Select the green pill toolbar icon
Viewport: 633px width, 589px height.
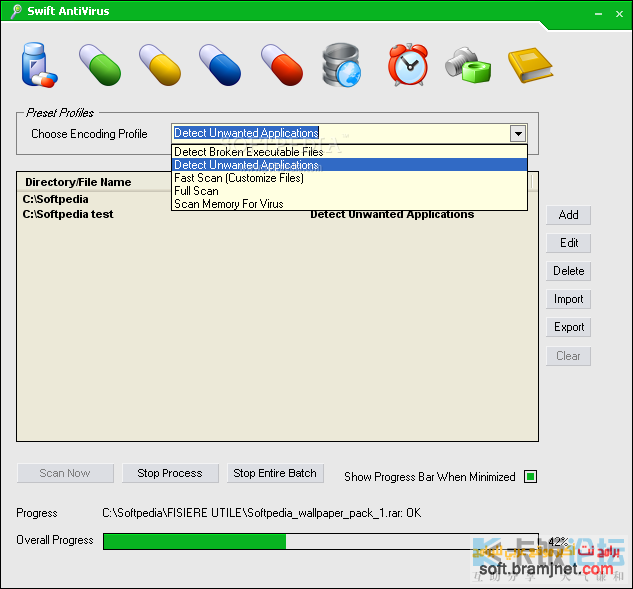pos(100,65)
